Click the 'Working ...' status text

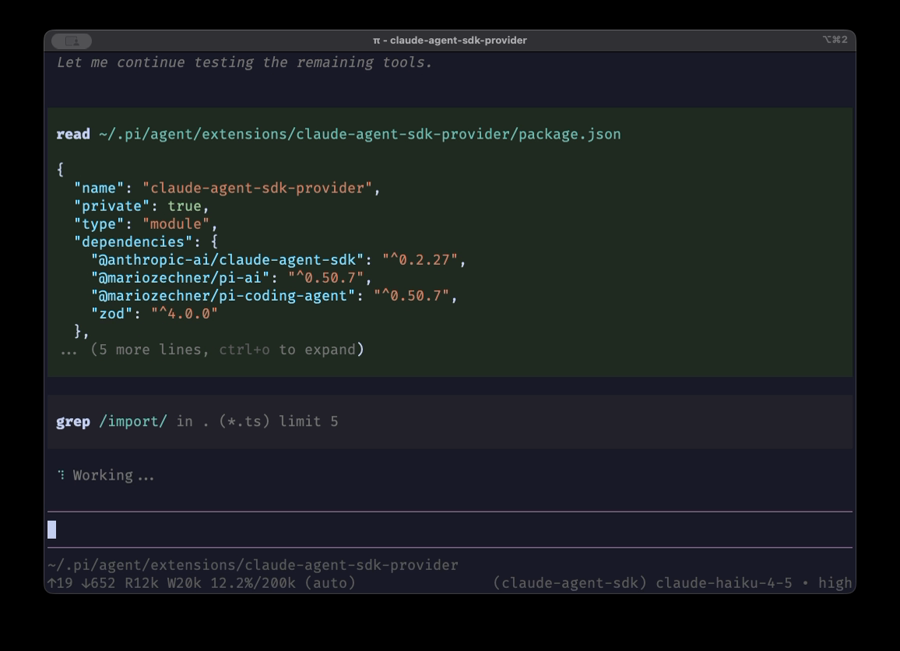(x=113, y=475)
